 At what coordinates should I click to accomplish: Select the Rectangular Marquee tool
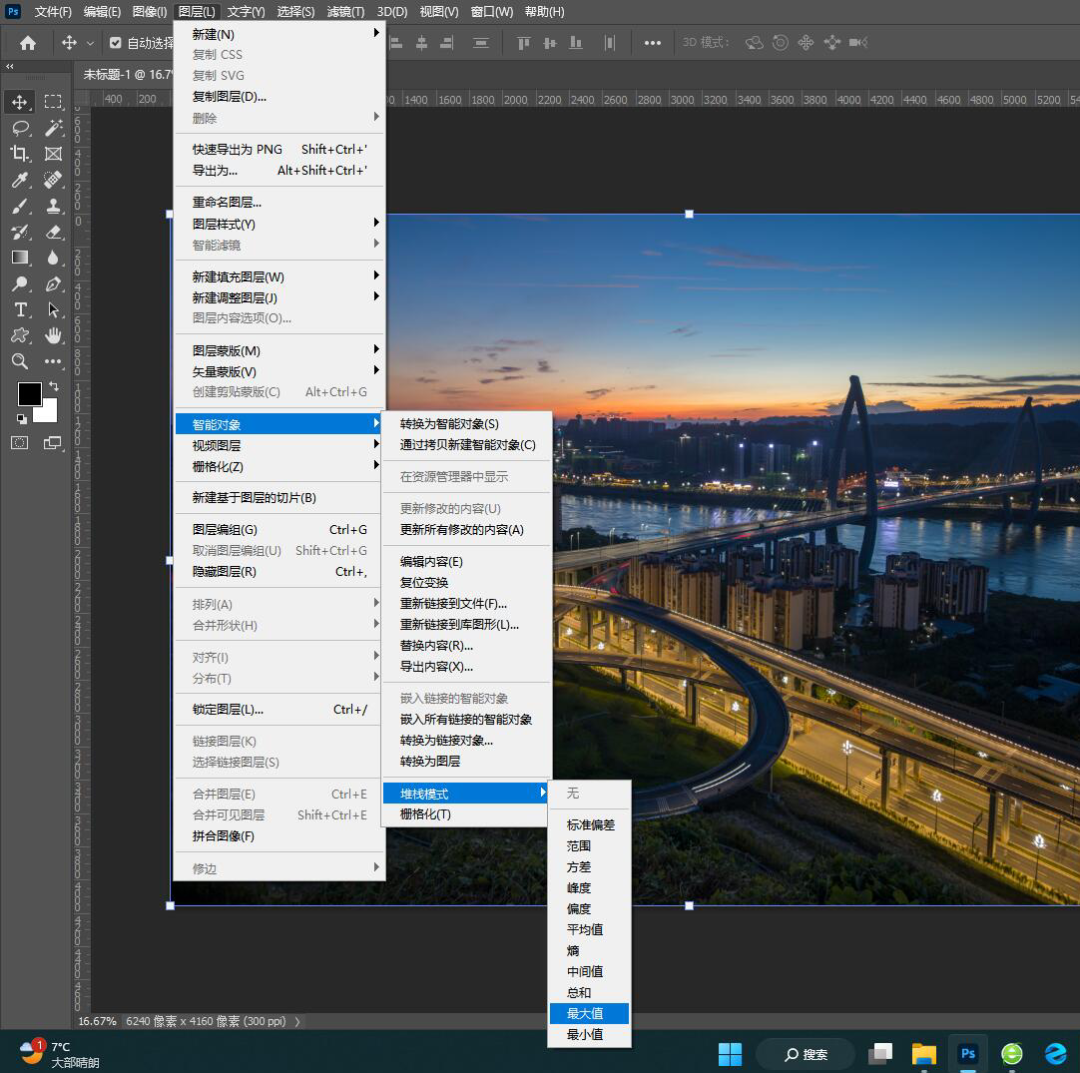53,102
